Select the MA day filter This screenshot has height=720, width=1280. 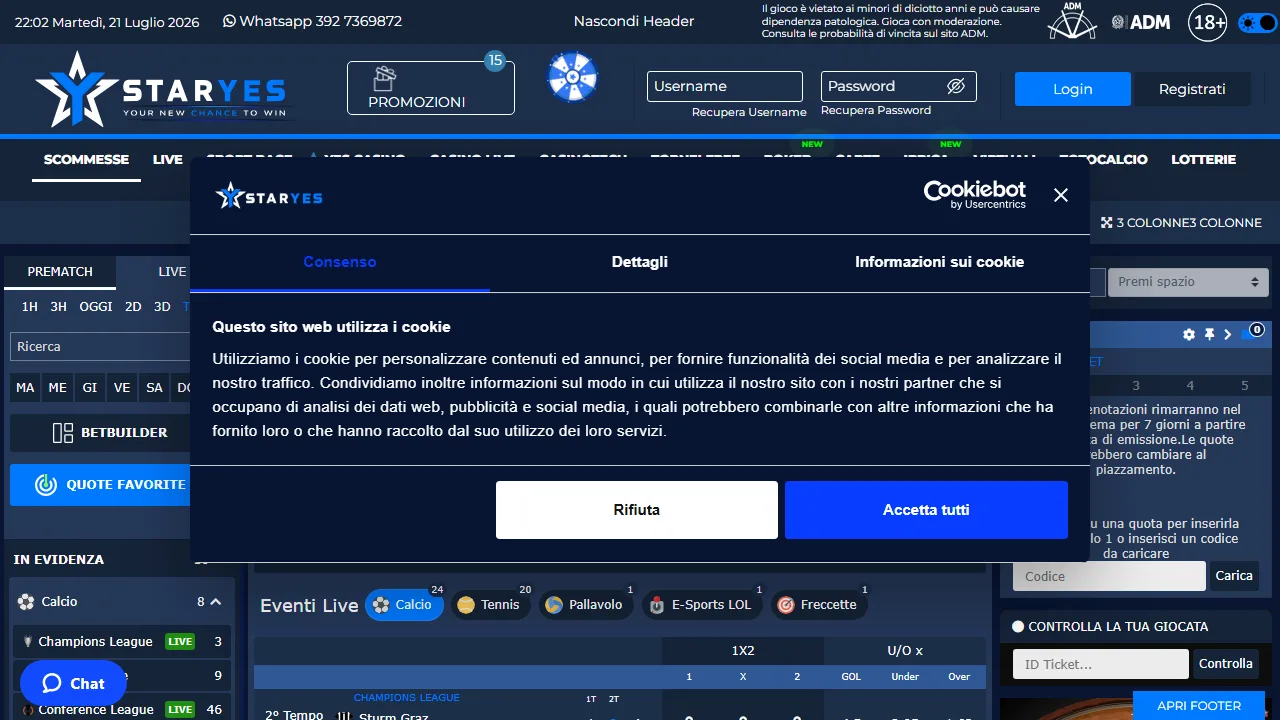tap(25, 388)
